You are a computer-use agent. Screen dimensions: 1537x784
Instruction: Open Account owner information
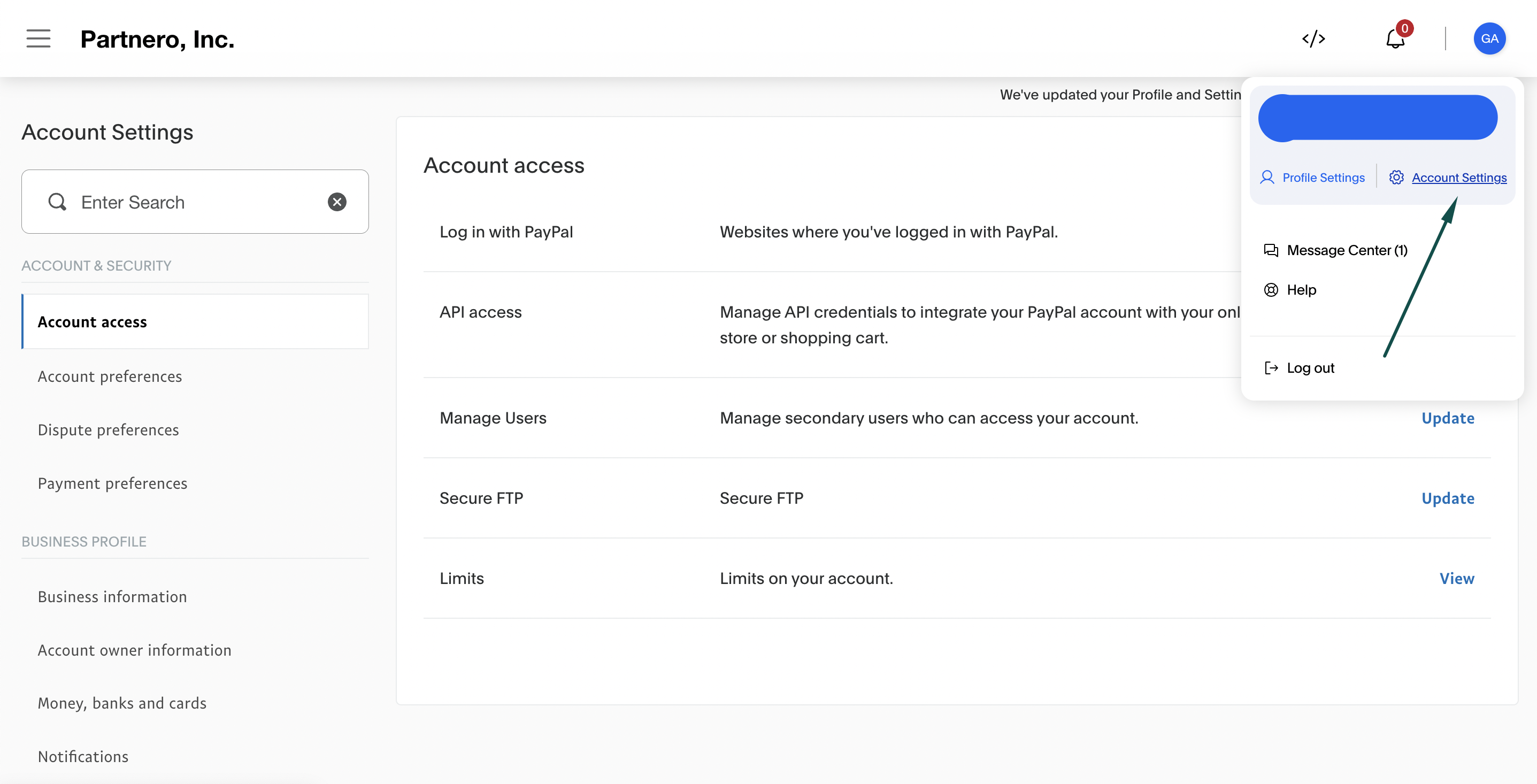coord(134,650)
